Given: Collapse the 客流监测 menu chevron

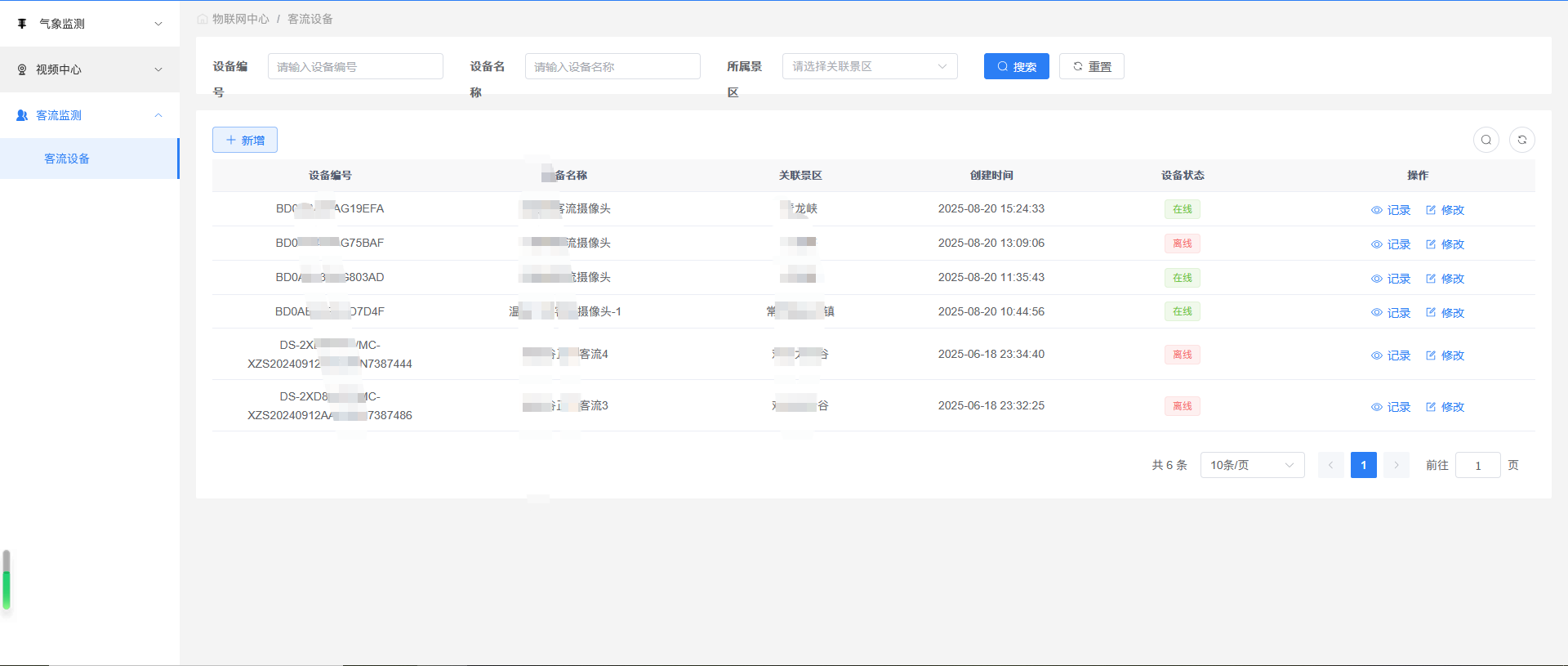Looking at the screenshot, I should [x=158, y=115].
